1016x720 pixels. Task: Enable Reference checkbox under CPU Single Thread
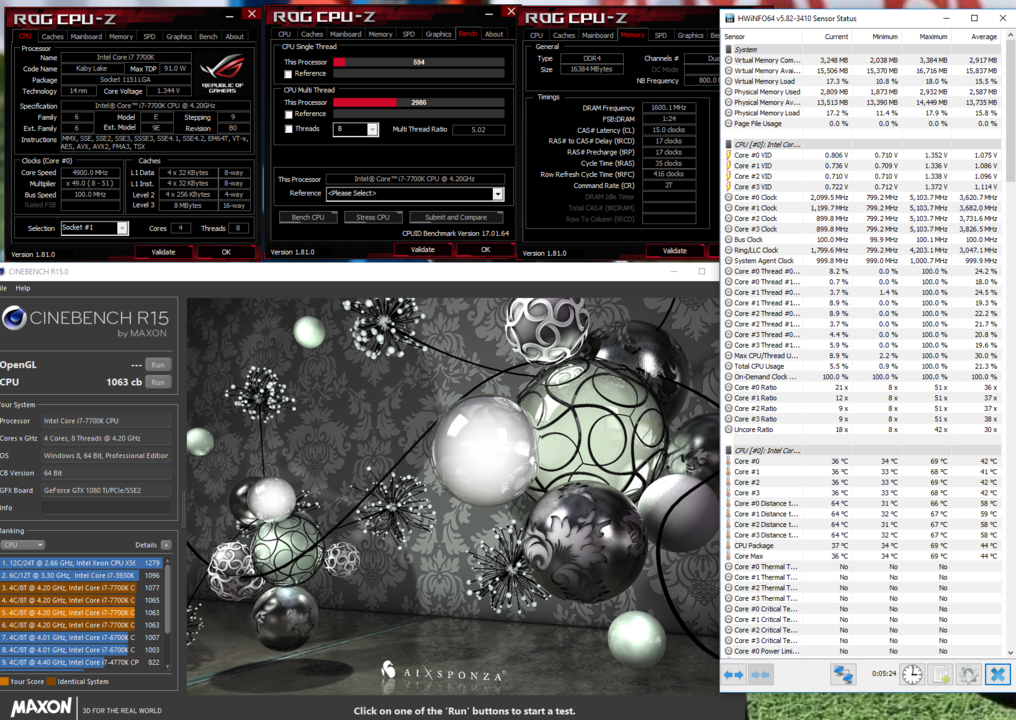click(x=288, y=75)
